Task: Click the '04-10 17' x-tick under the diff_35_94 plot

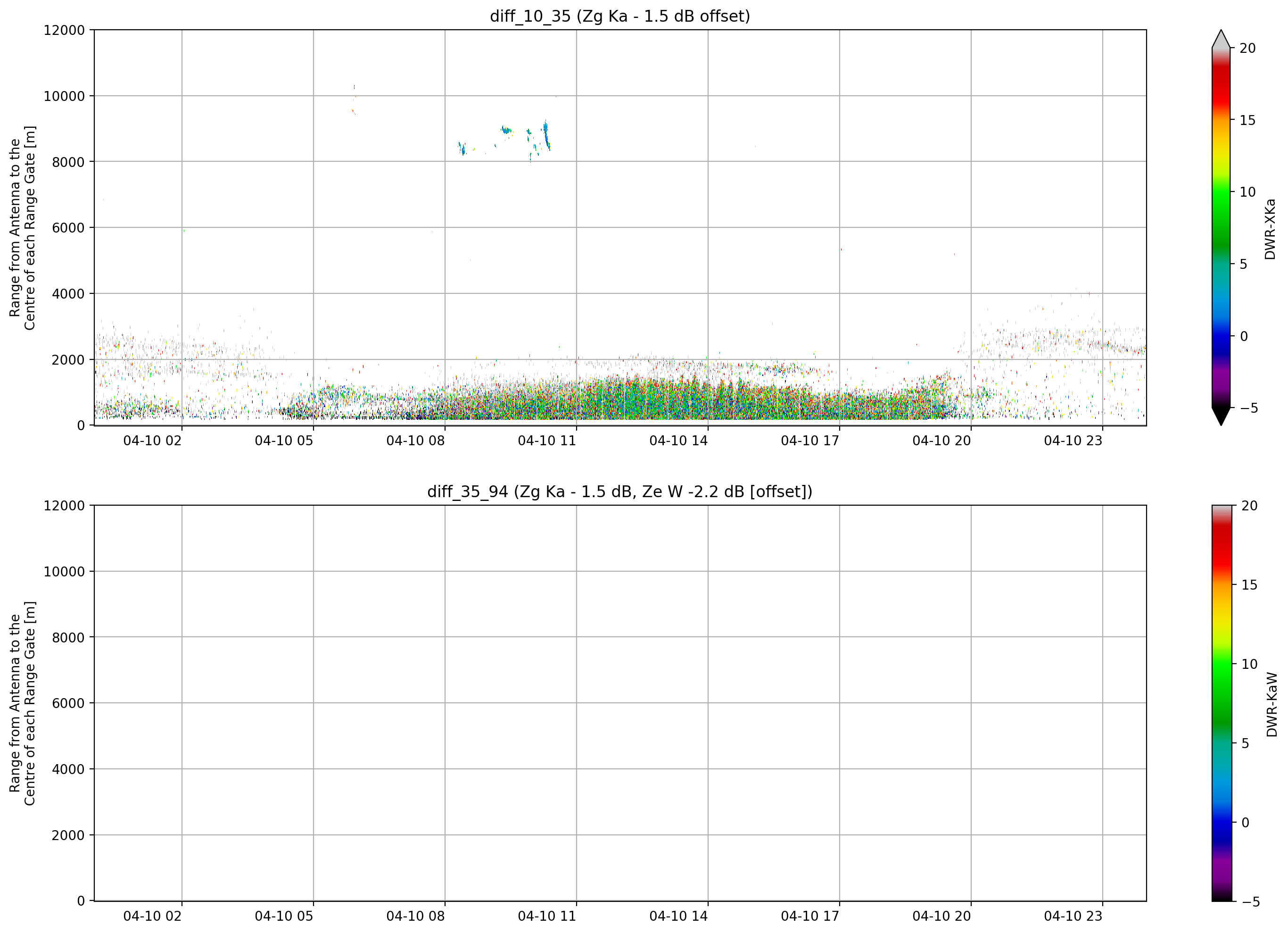Action: click(x=810, y=916)
